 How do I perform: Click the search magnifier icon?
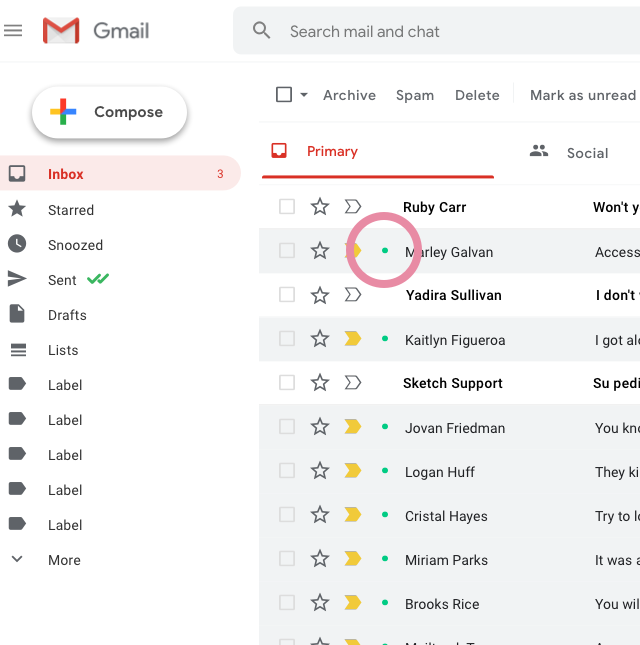[x=262, y=31]
